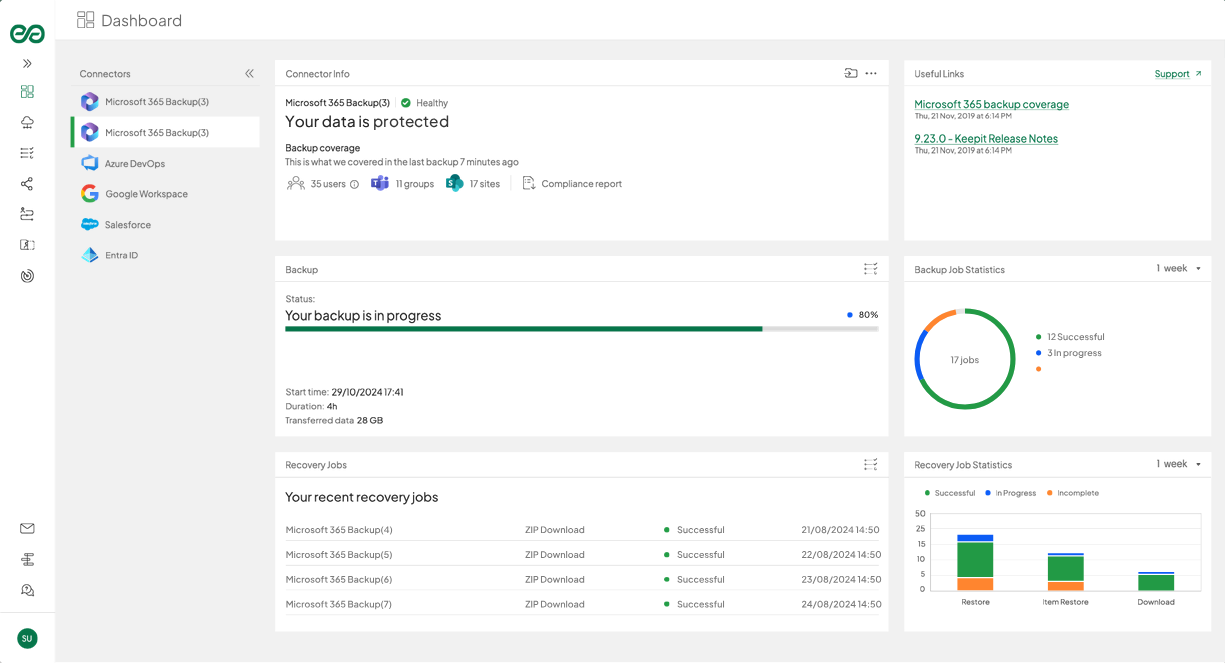The image size is (1225, 663).
Task: Open Connector Info three-dots menu
Action: pos(871,74)
